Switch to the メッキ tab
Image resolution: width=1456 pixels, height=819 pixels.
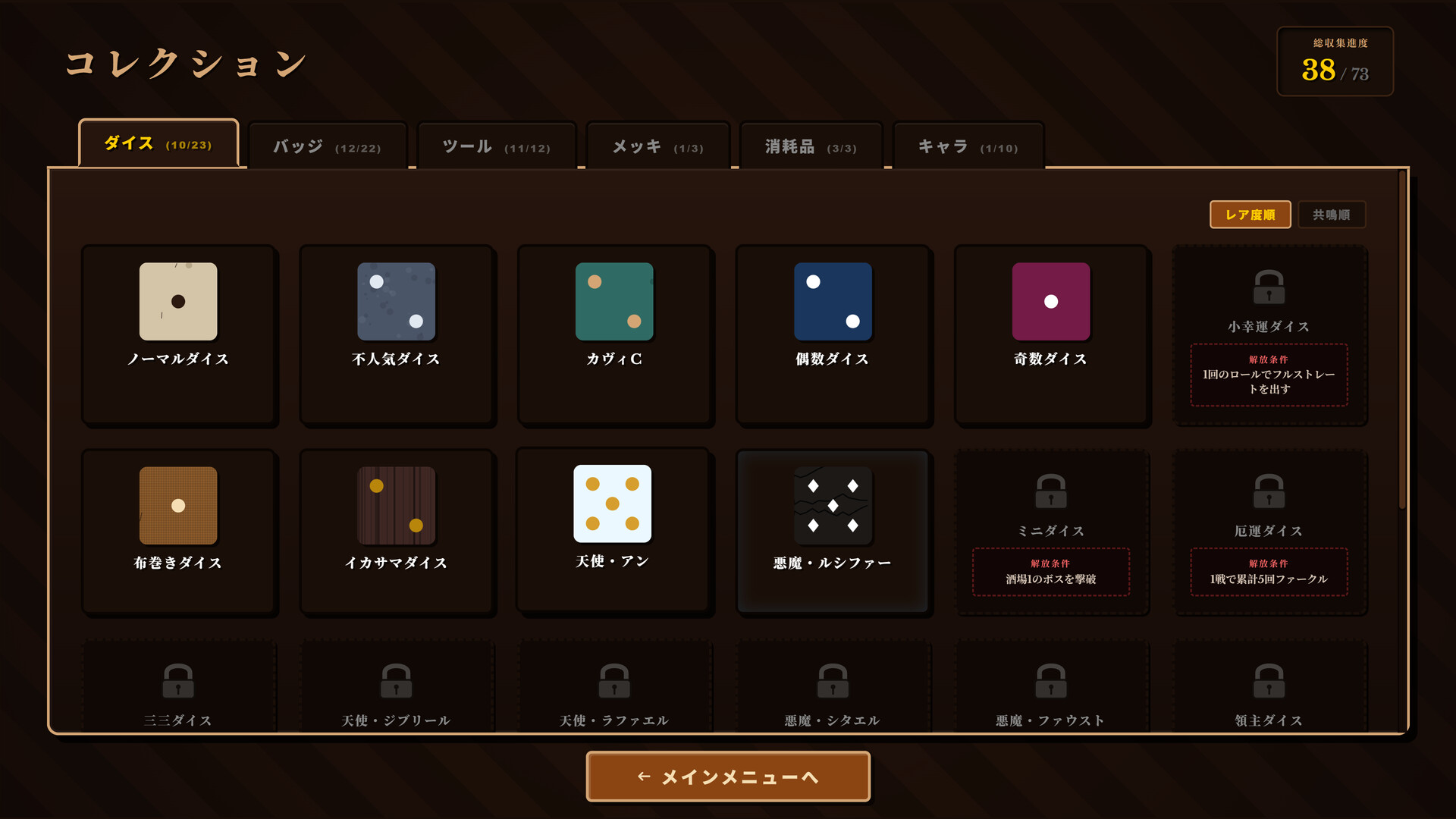point(658,146)
